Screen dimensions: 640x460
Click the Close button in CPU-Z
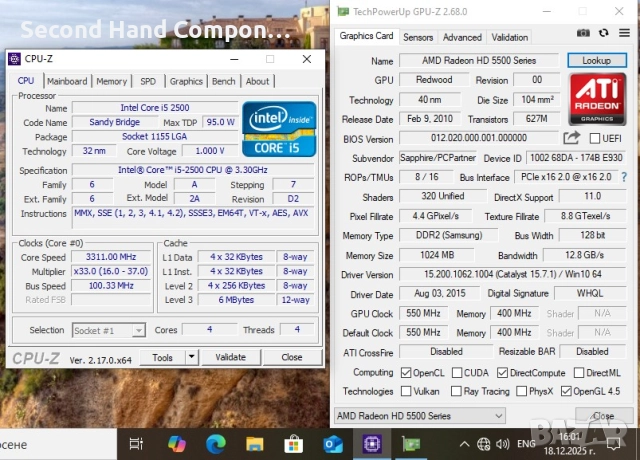click(x=292, y=357)
